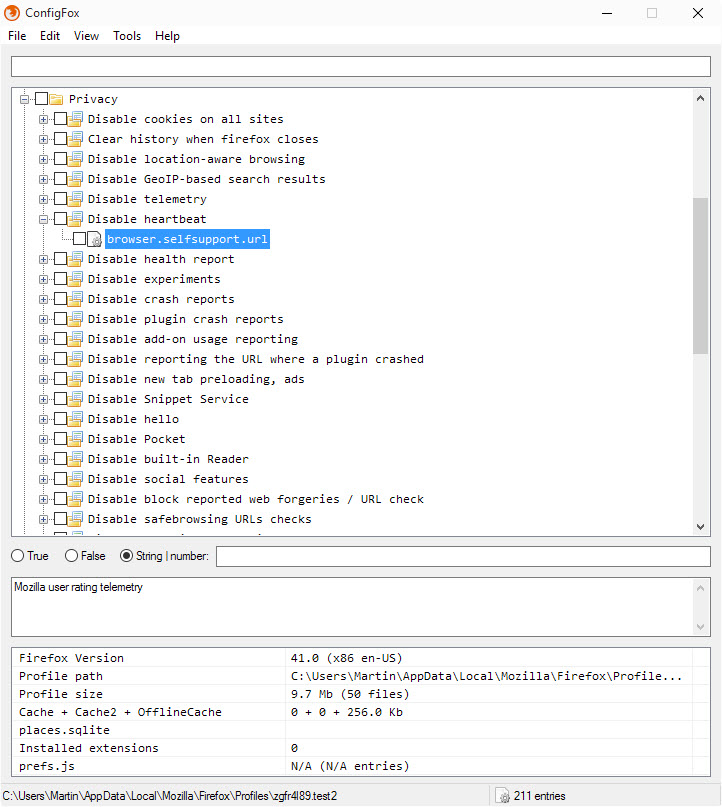Expand the Disable location-aware browsing node

[44, 159]
